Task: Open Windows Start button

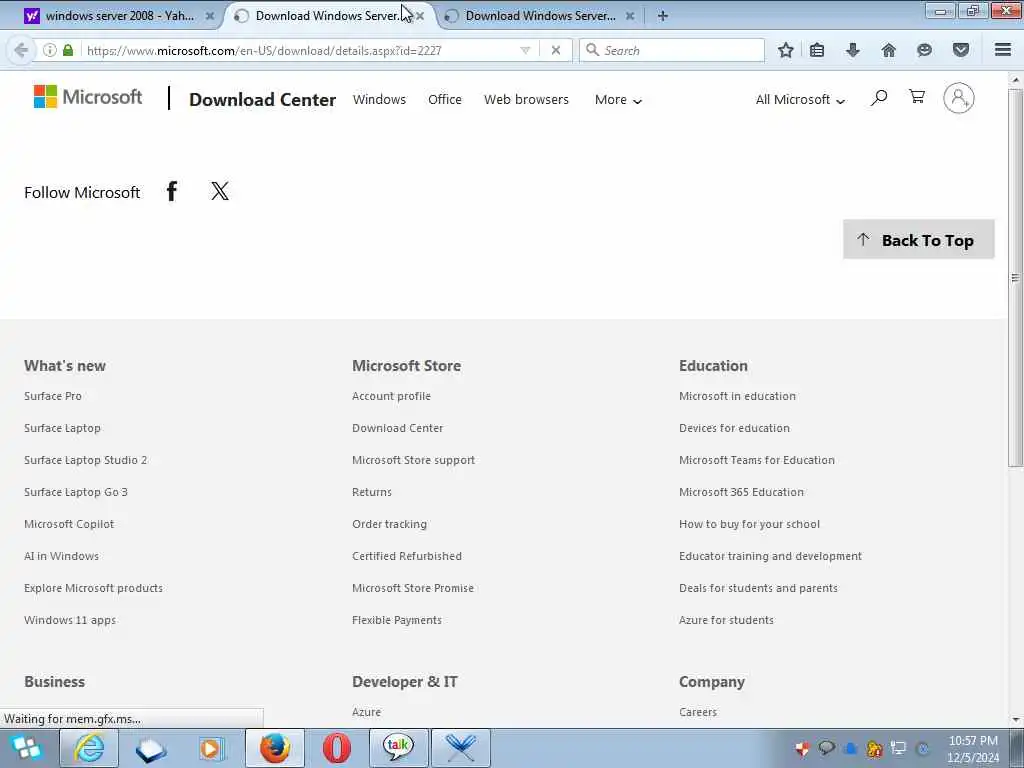Action: (x=26, y=748)
